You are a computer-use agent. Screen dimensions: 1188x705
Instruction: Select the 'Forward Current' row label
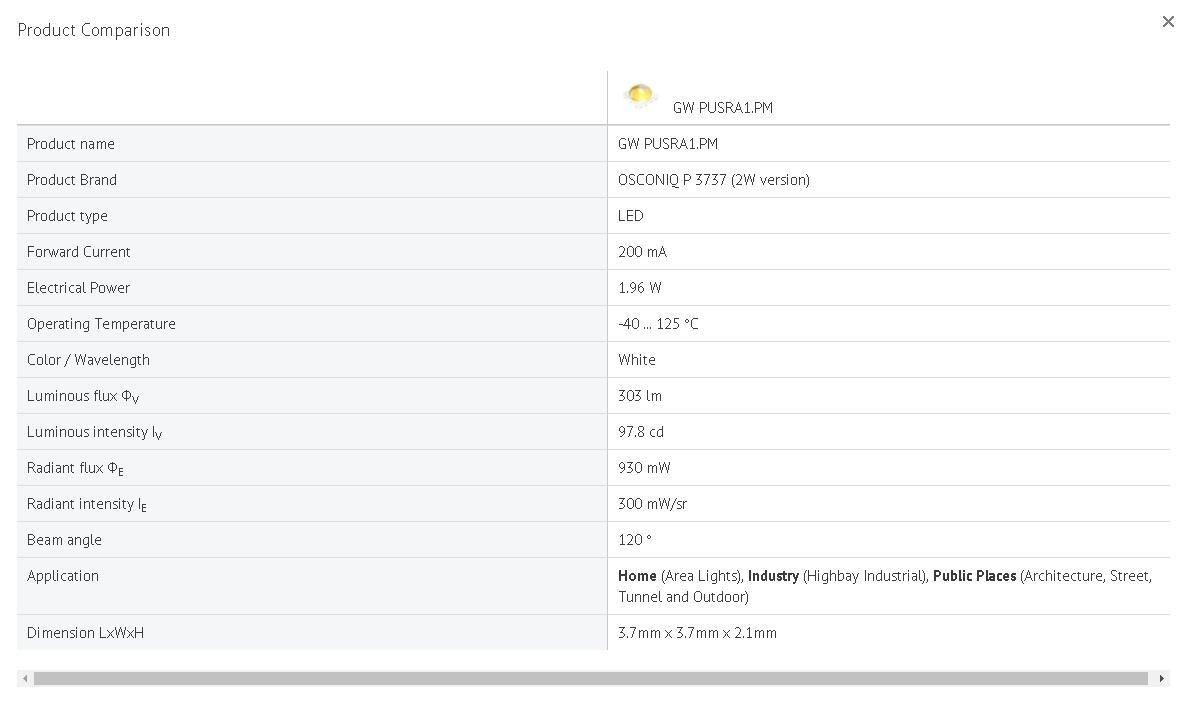[x=78, y=252]
